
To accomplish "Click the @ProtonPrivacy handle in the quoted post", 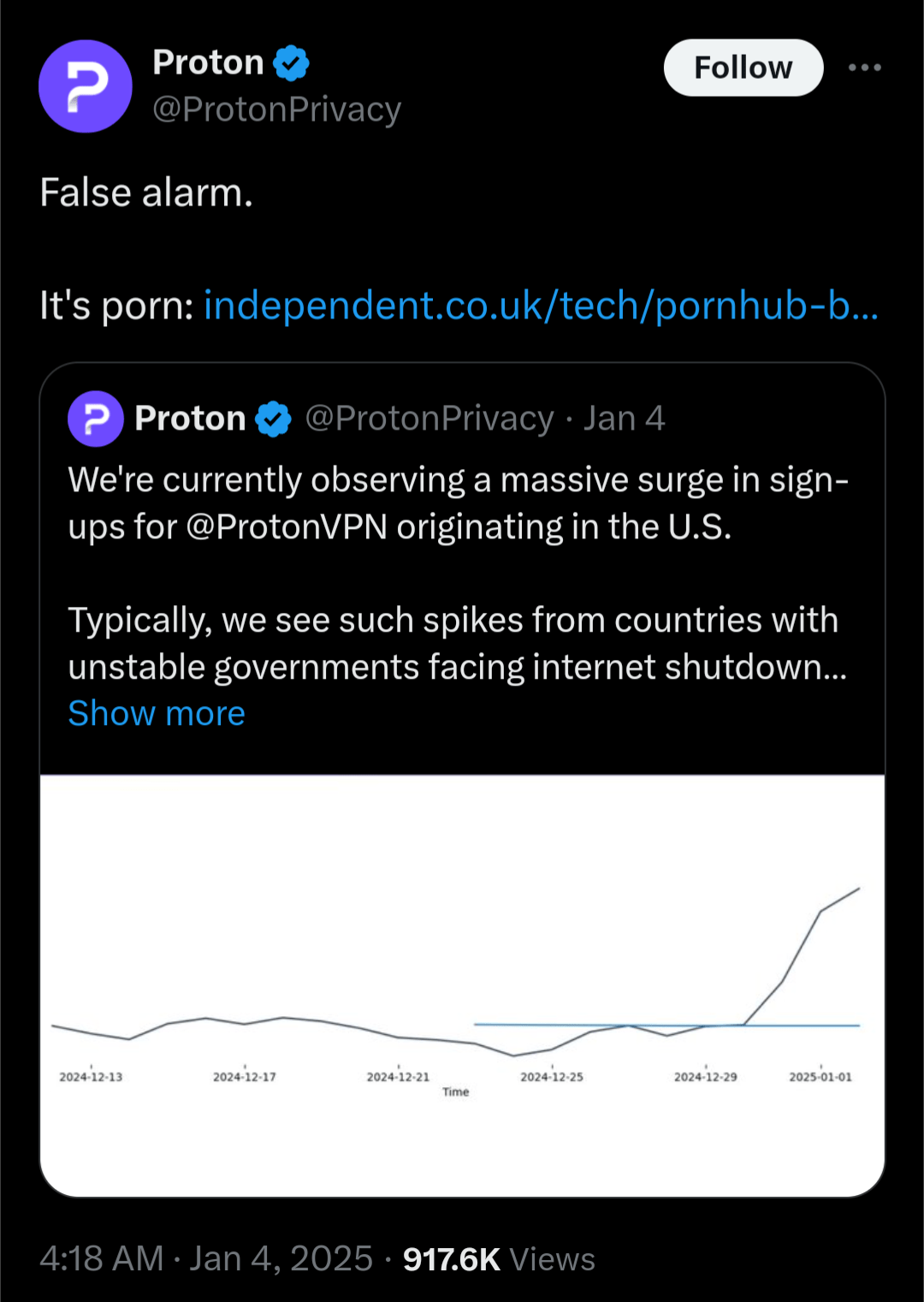I will 429,419.
